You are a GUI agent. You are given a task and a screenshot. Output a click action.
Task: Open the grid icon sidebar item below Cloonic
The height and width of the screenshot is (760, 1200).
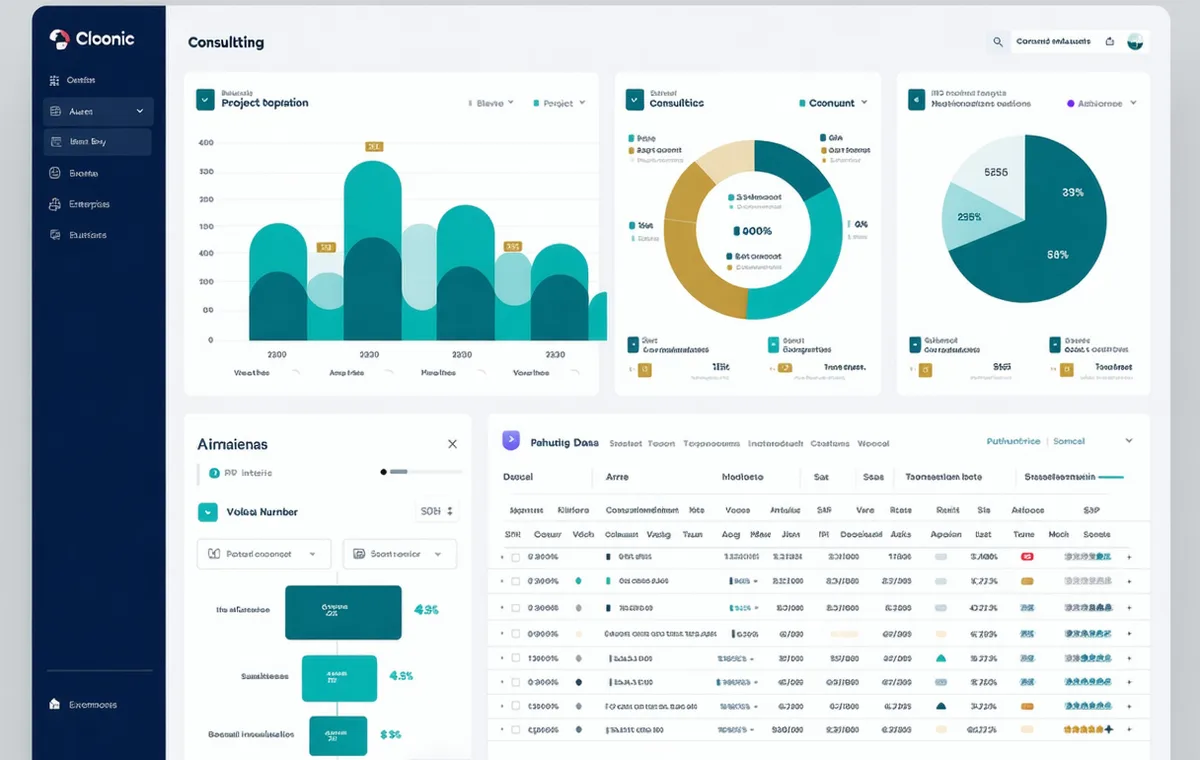click(x=54, y=80)
